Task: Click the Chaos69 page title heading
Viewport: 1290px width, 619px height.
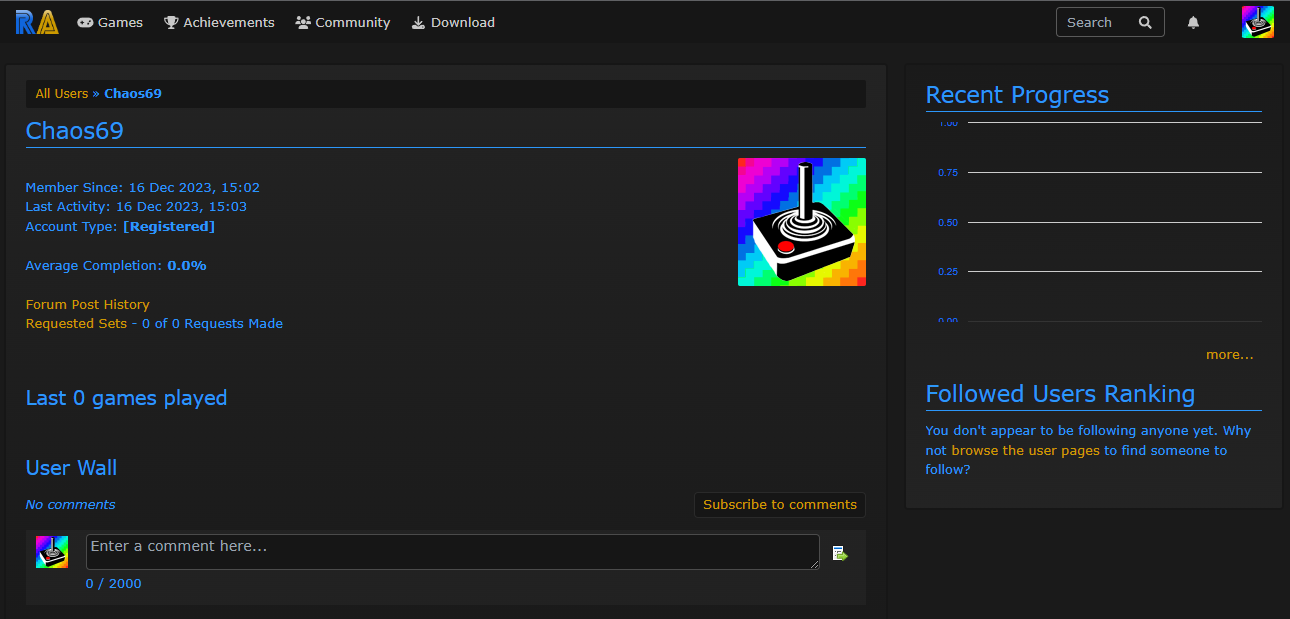Action: 74,131
